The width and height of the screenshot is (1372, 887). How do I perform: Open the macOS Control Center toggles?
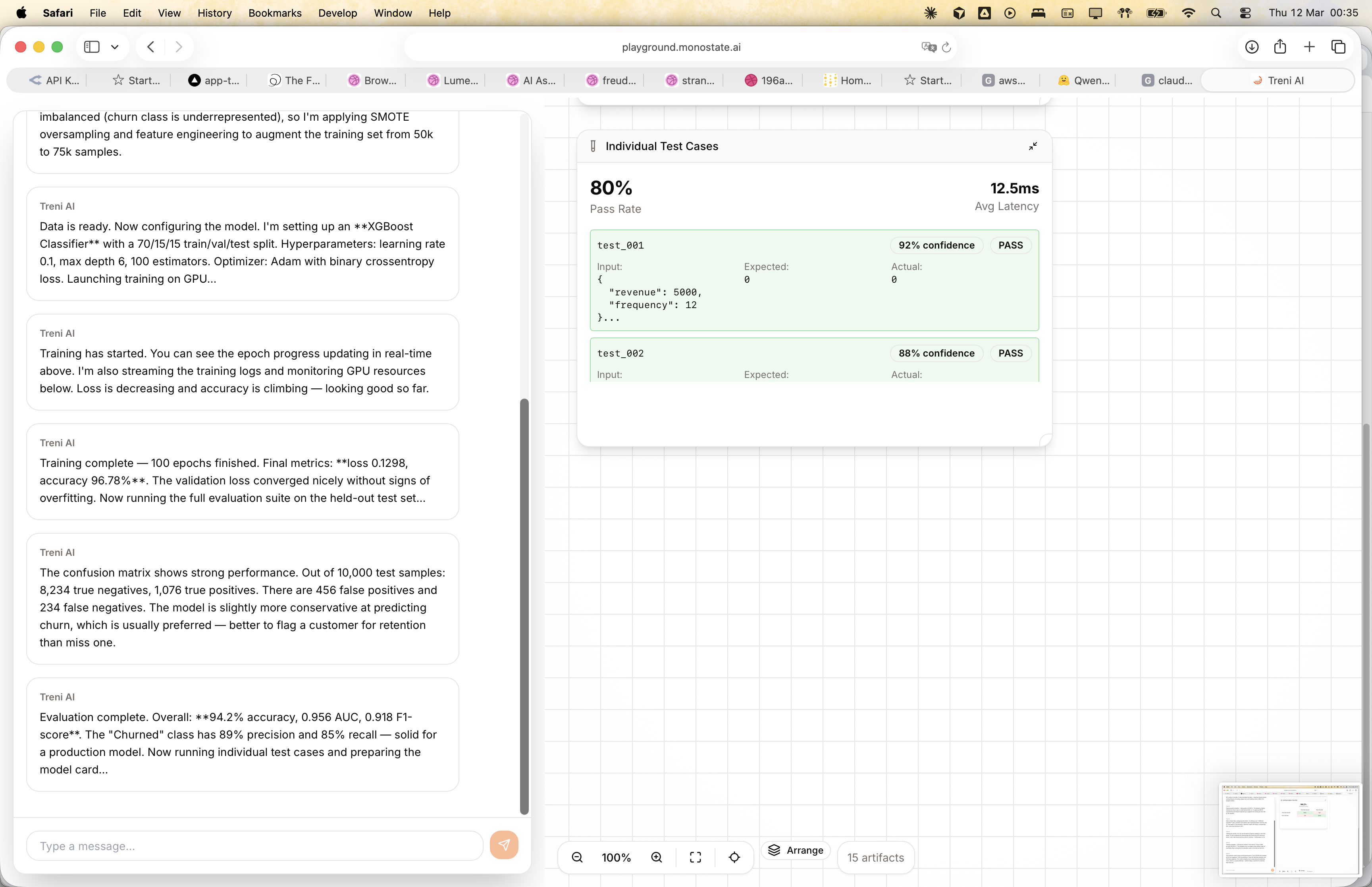1245,13
